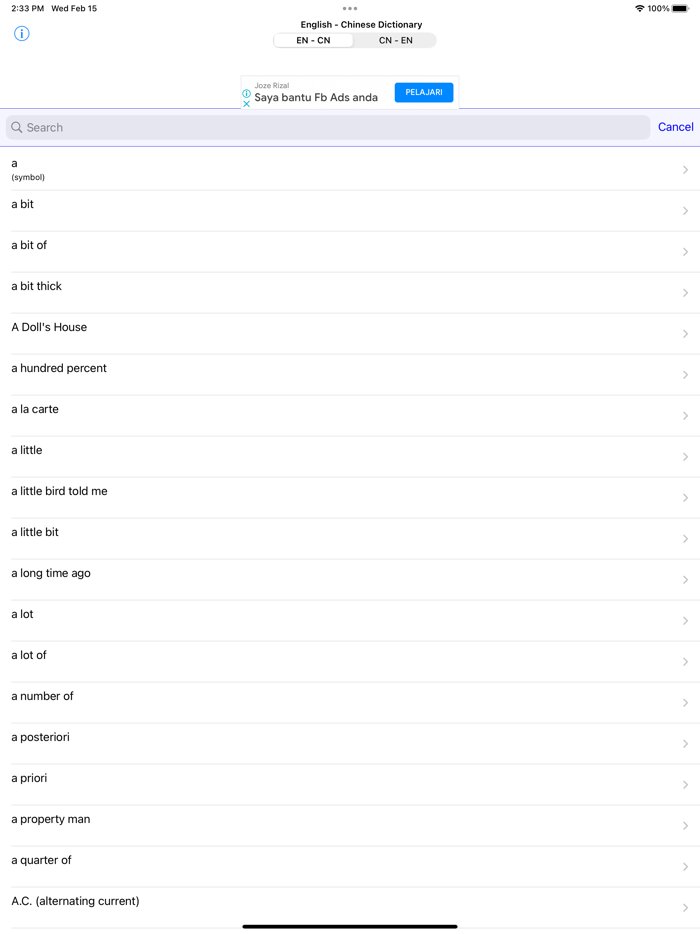Dismiss the ad banner using the X icon
The image size is (700, 934).
[x=246, y=103]
